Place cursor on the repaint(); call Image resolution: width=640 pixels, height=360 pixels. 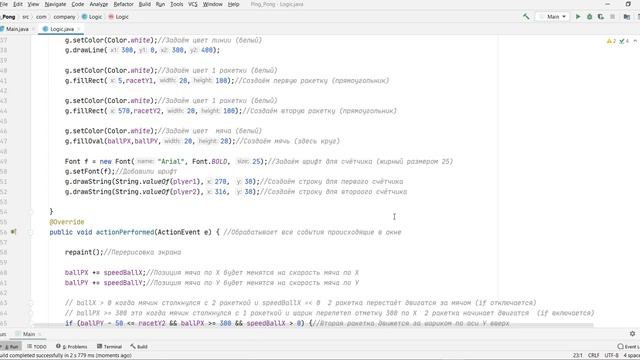coord(84,252)
